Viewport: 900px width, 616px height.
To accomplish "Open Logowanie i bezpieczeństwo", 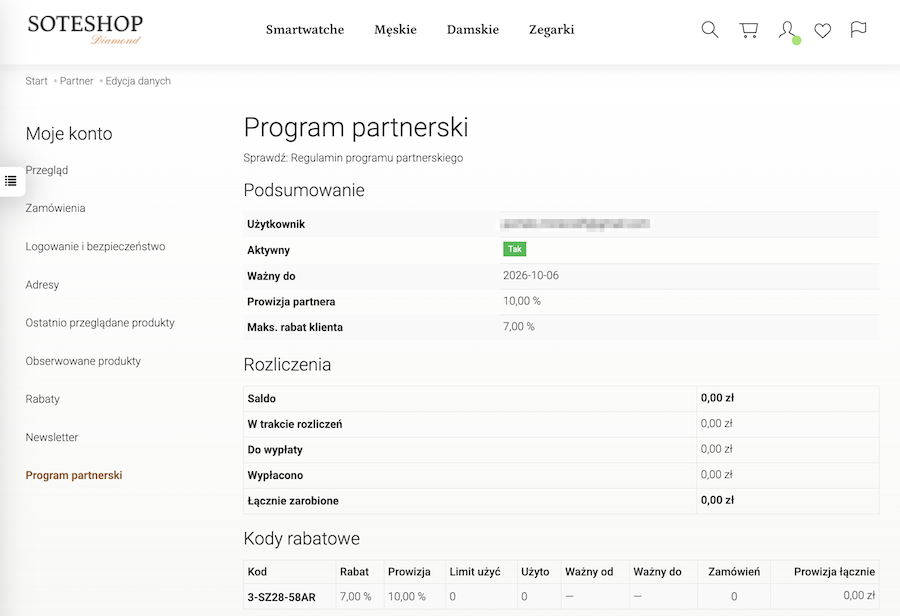I will click(x=95, y=246).
